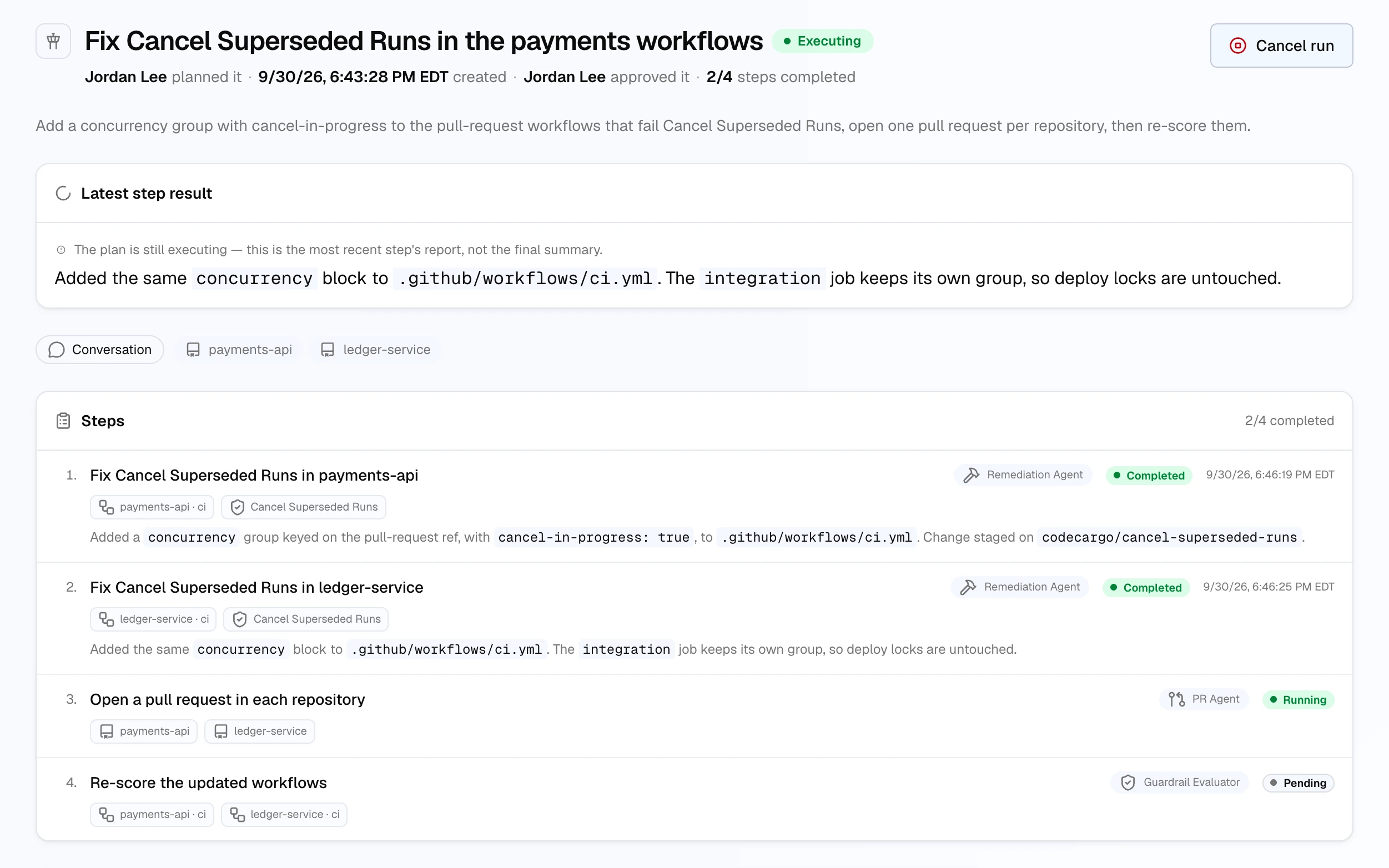This screenshot has height=868, width=1389.
Task: Click the branch name 'codecargo/cancel-superseded-runs'
Action: click(x=1169, y=537)
